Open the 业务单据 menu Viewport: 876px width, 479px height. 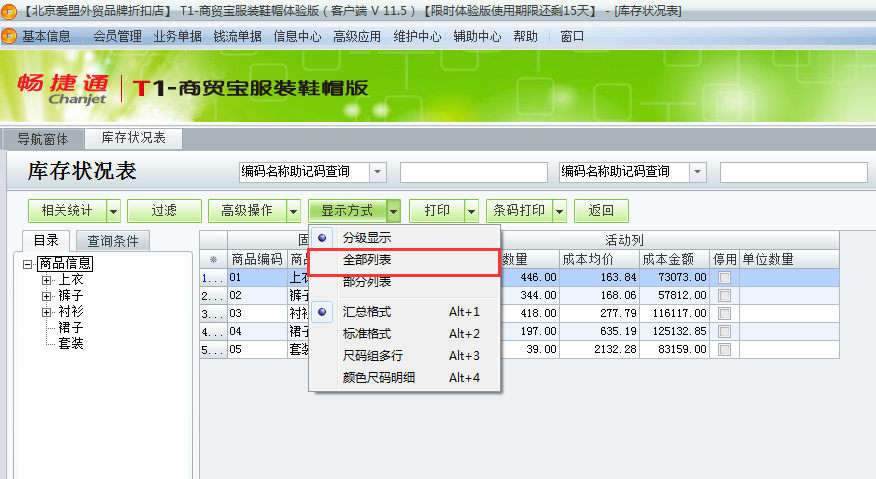click(177, 37)
